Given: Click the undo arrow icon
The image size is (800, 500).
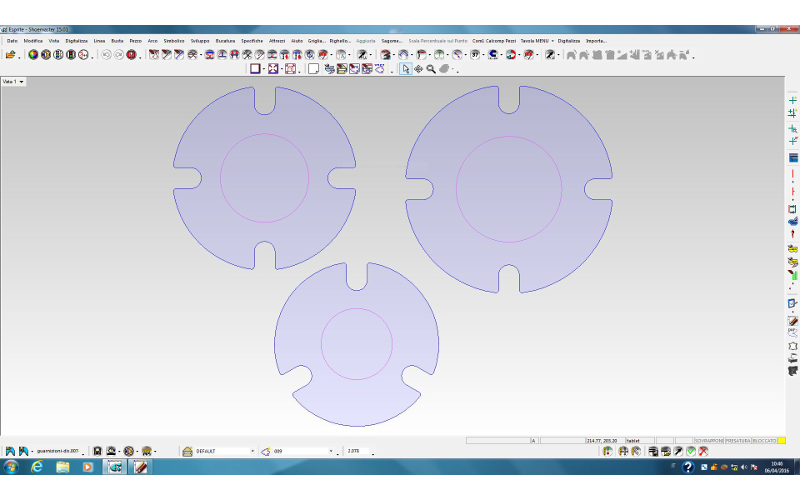Looking at the screenshot, I should 106,54.
